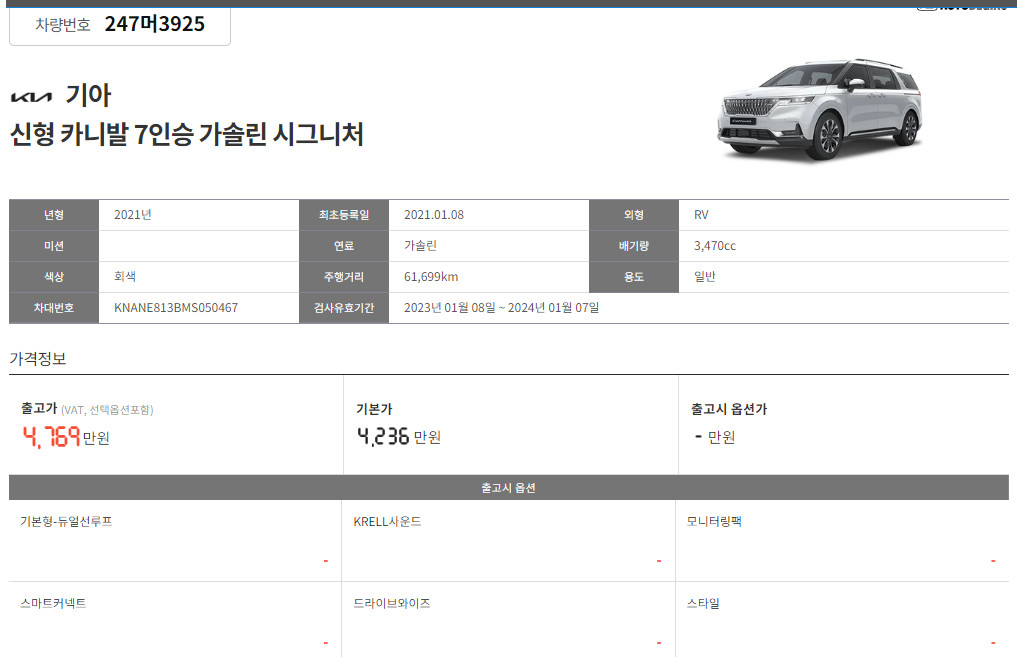Select the inspection period starting 2023년 01월 08일
Screen dimensions: 1017x657
tap(501, 307)
